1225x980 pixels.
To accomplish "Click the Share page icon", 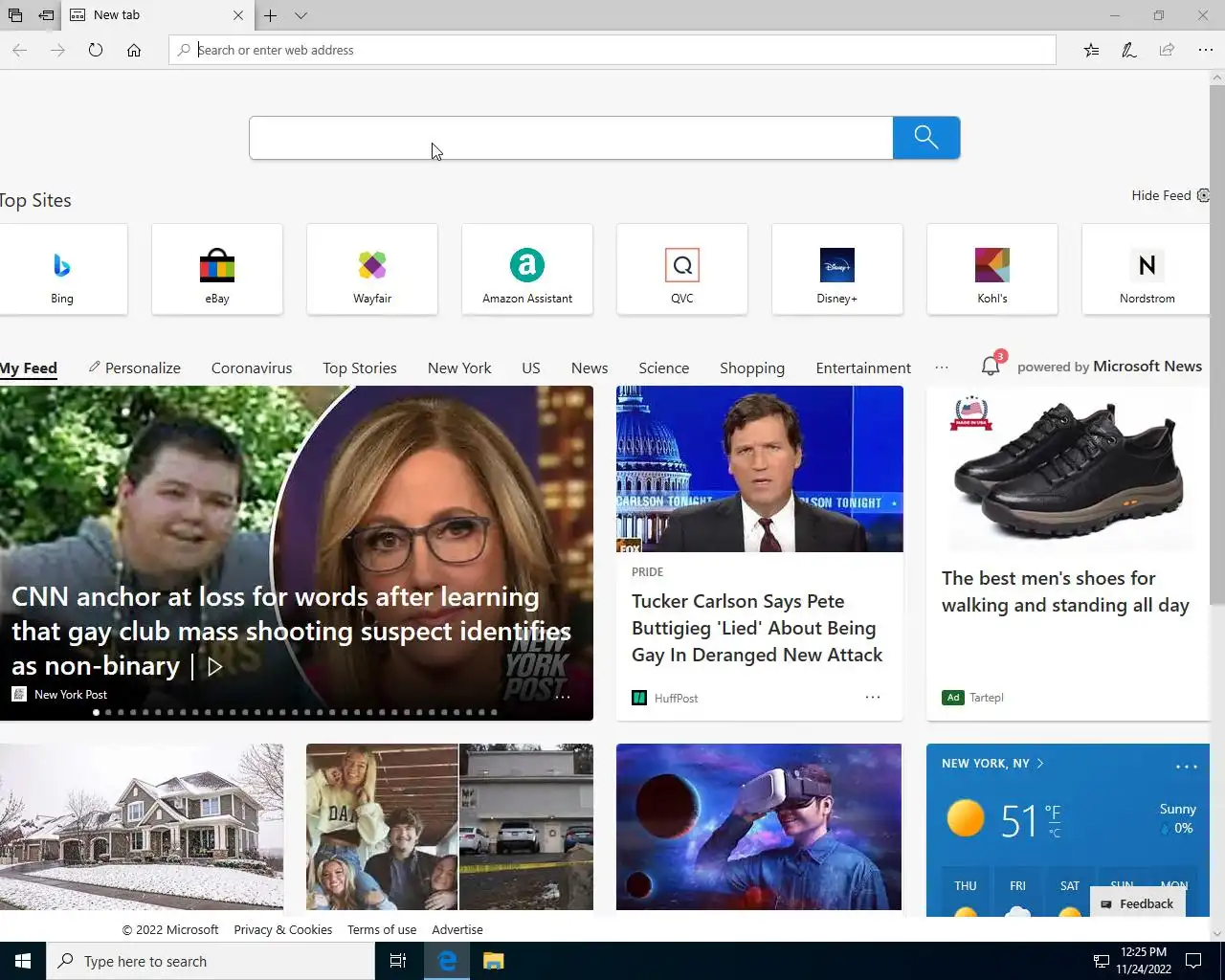I will 1167,50.
